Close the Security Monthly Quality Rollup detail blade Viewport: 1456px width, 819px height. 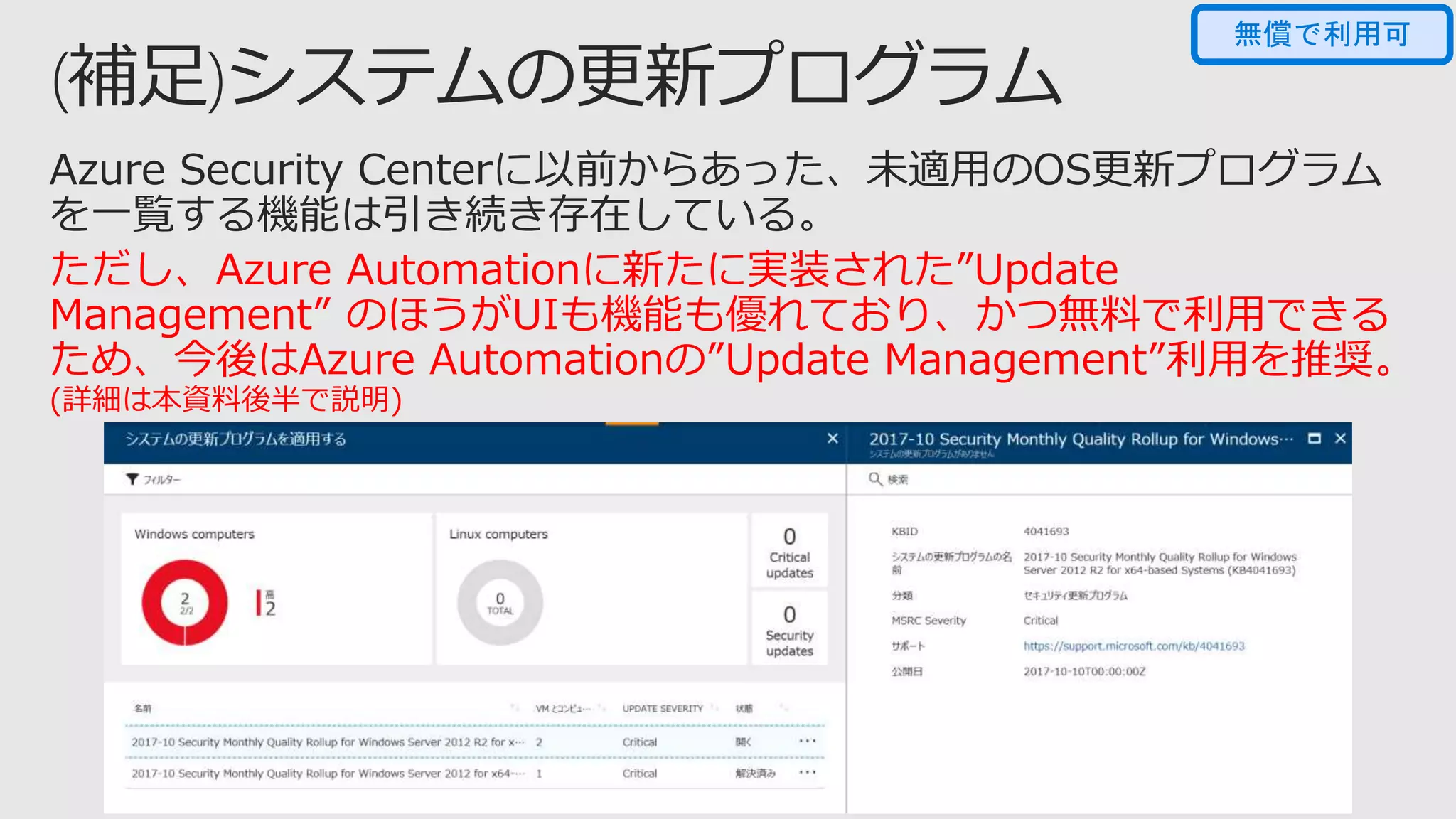tap(1340, 439)
